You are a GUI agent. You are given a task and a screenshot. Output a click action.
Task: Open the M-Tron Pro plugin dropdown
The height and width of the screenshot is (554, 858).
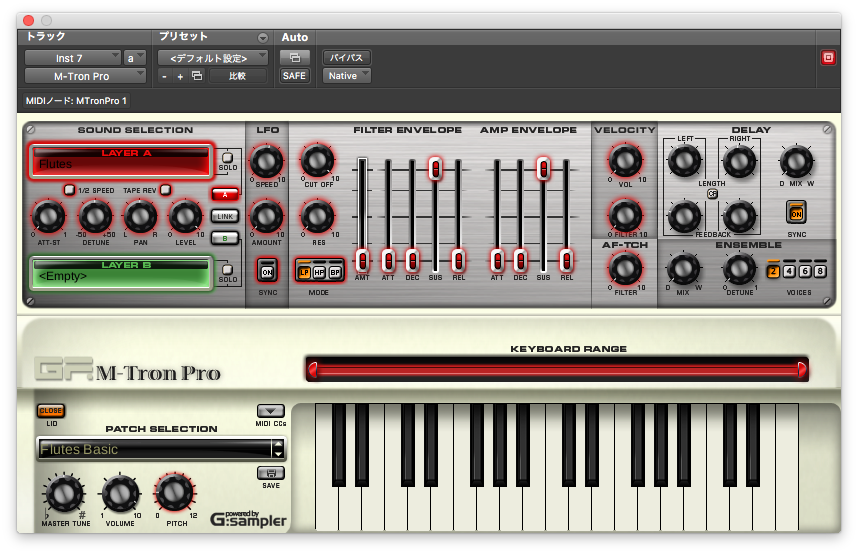85,76
